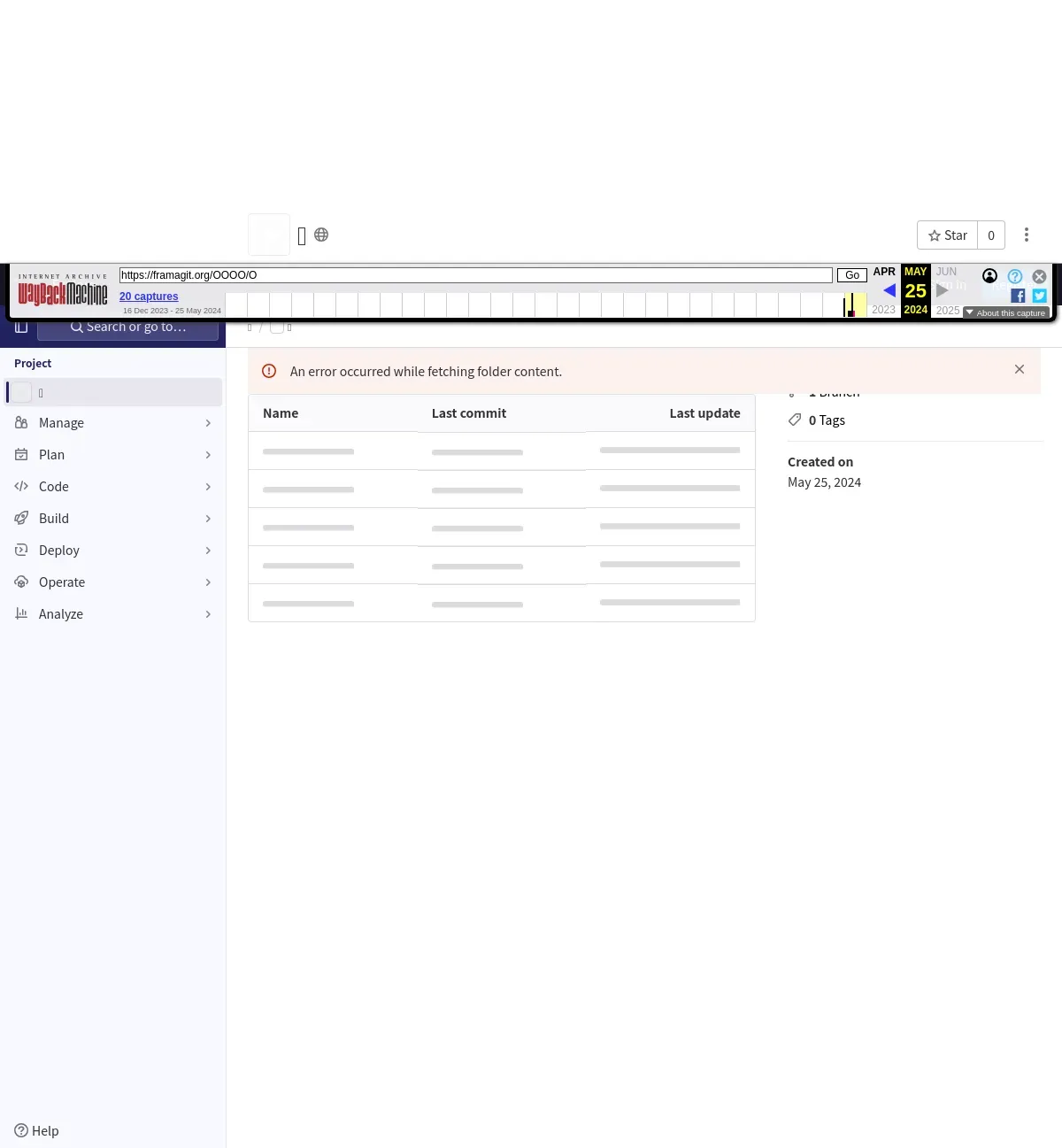Click the project avatar thumbnail
The width and height of the screenshot is (1062, 1148).
(x=269, y=235)
